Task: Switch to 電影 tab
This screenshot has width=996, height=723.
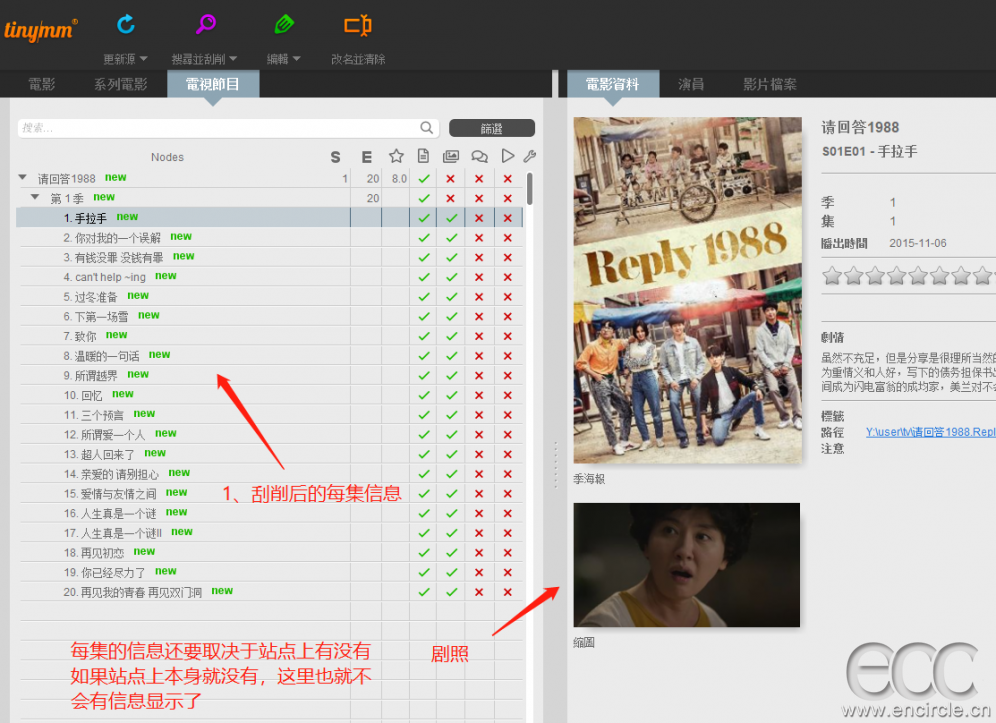Action: tap(42, 84)
